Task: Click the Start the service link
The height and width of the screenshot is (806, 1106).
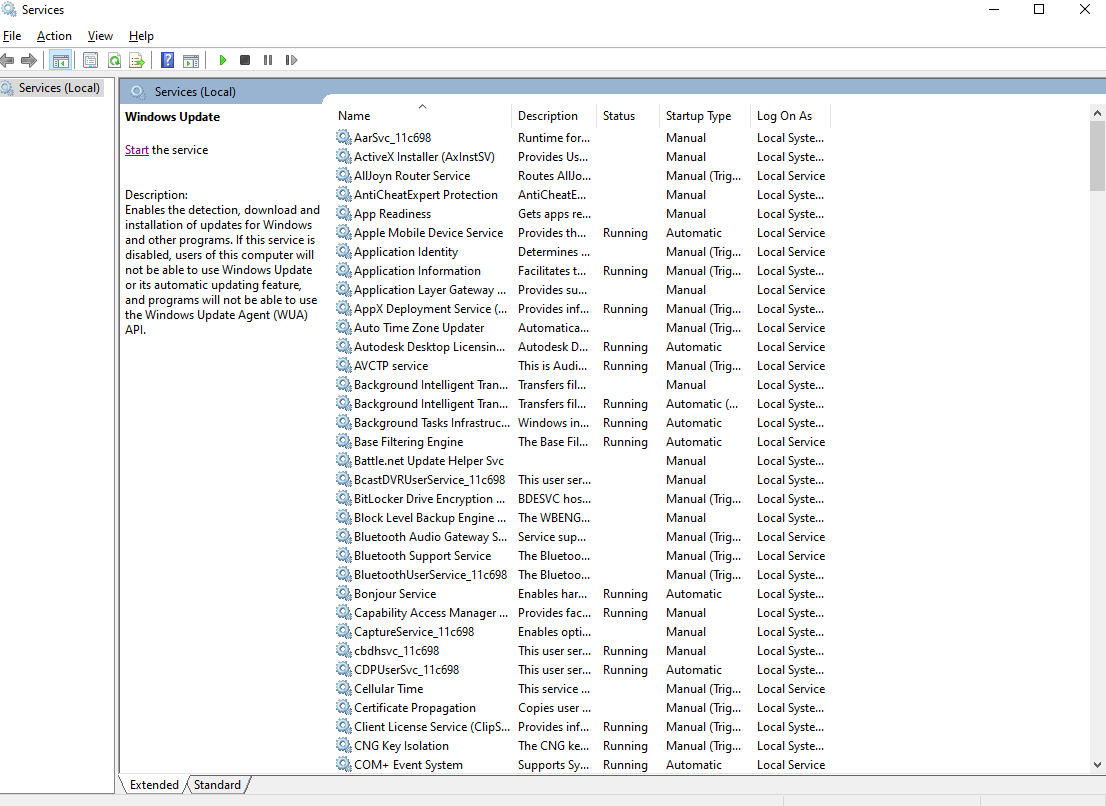Action: point(137,150)
